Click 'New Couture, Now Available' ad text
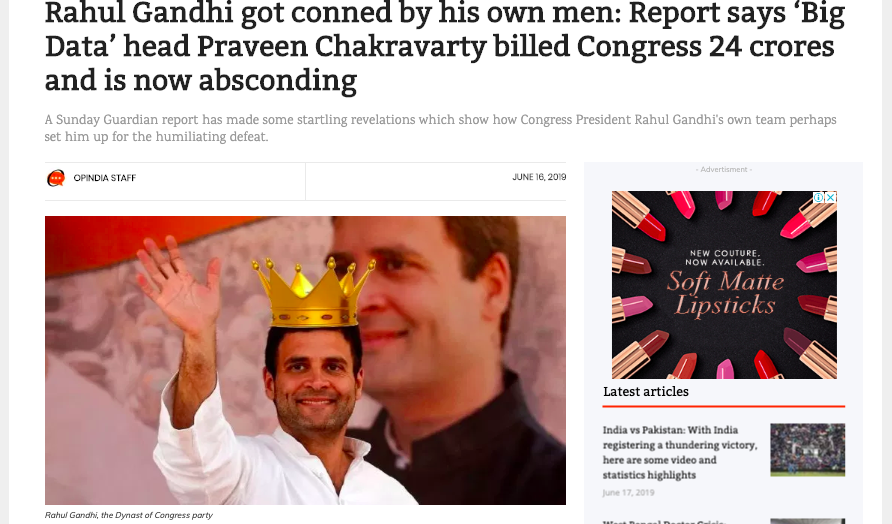 [x=724, y=258]
